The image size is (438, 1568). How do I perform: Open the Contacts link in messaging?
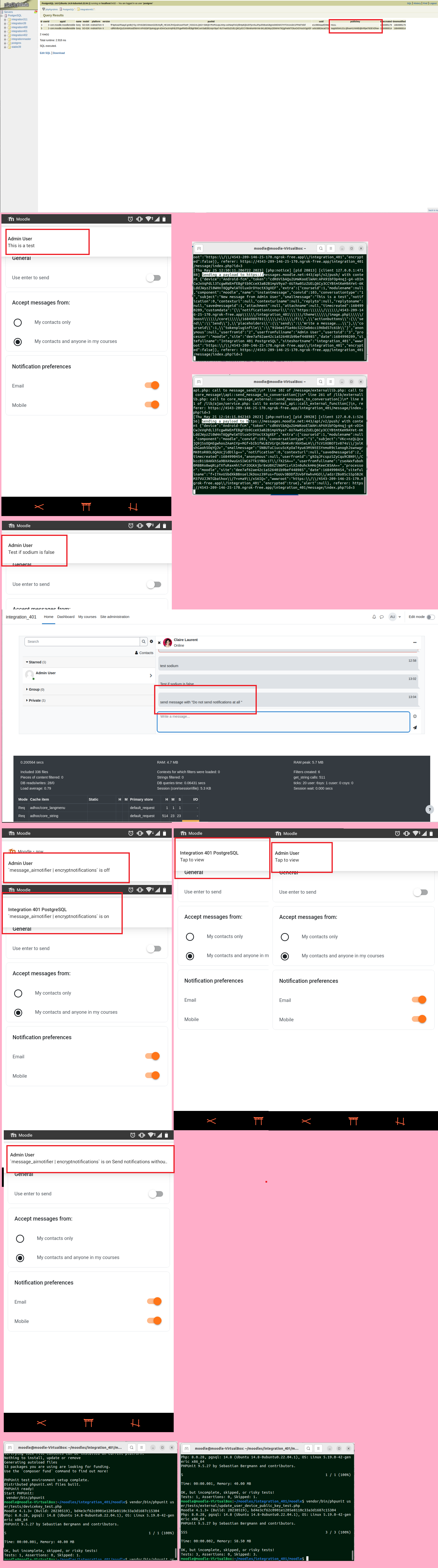(144, 653)
